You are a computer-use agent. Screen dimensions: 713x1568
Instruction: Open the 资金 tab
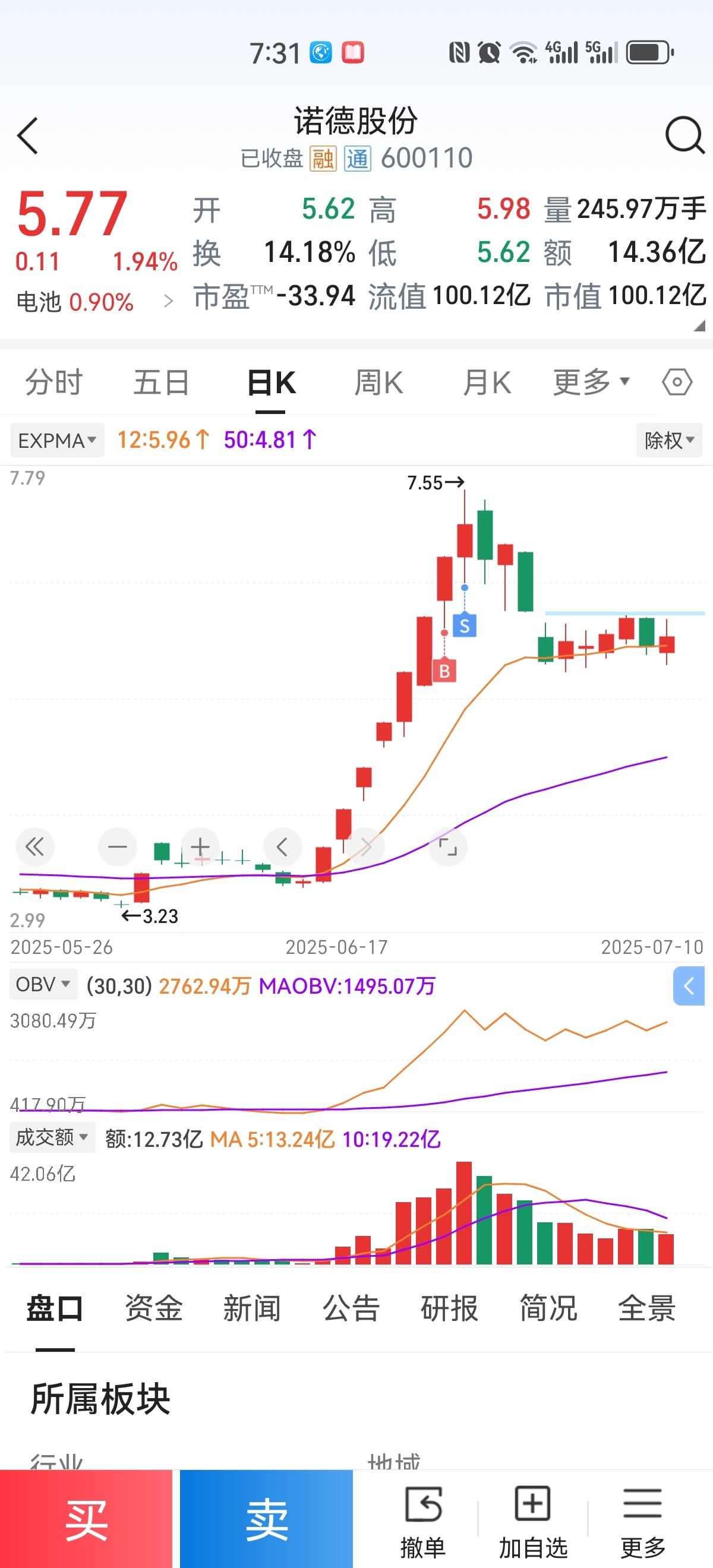(153, 1308)
